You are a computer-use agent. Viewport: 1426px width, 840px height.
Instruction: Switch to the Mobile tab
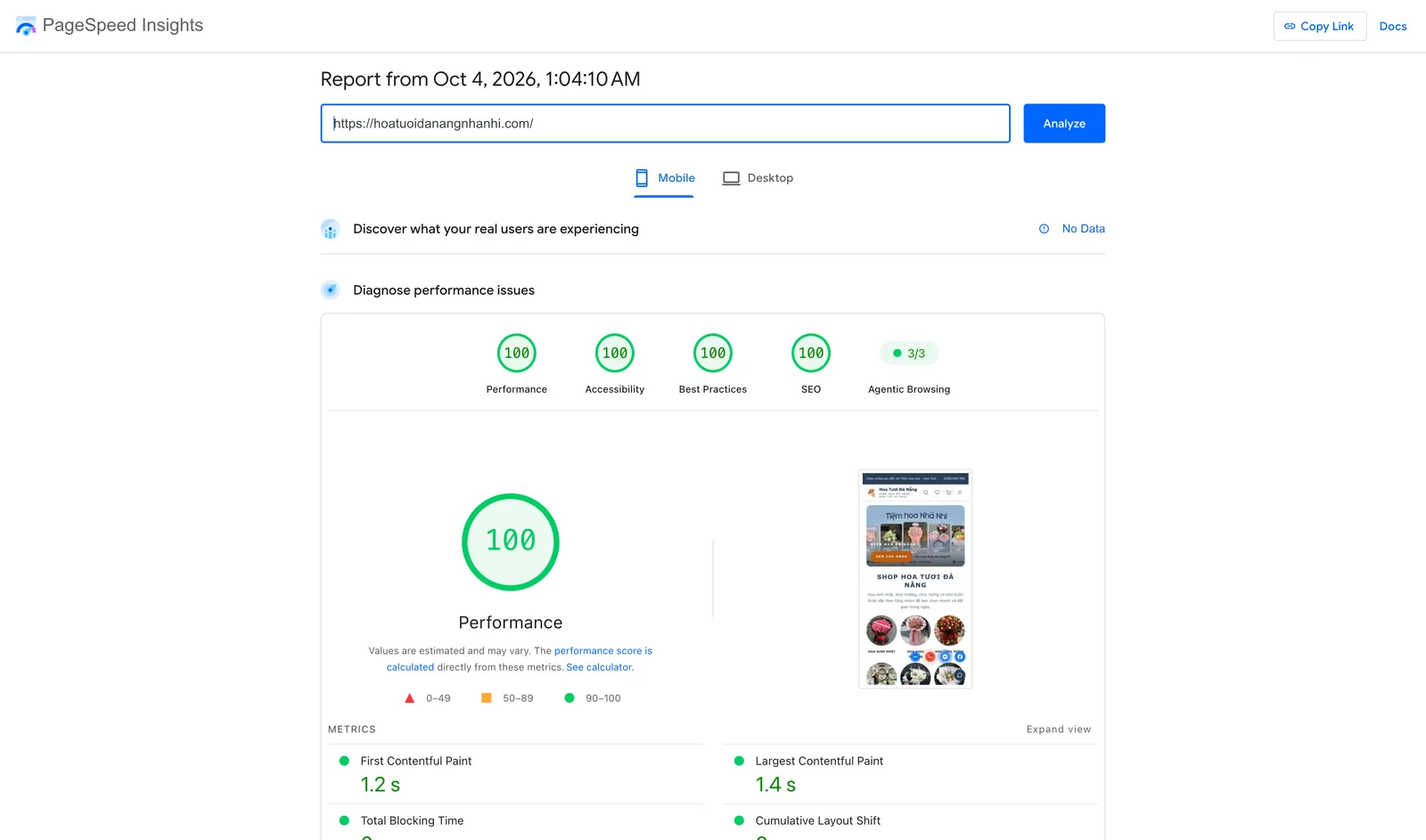coord(664,178)
